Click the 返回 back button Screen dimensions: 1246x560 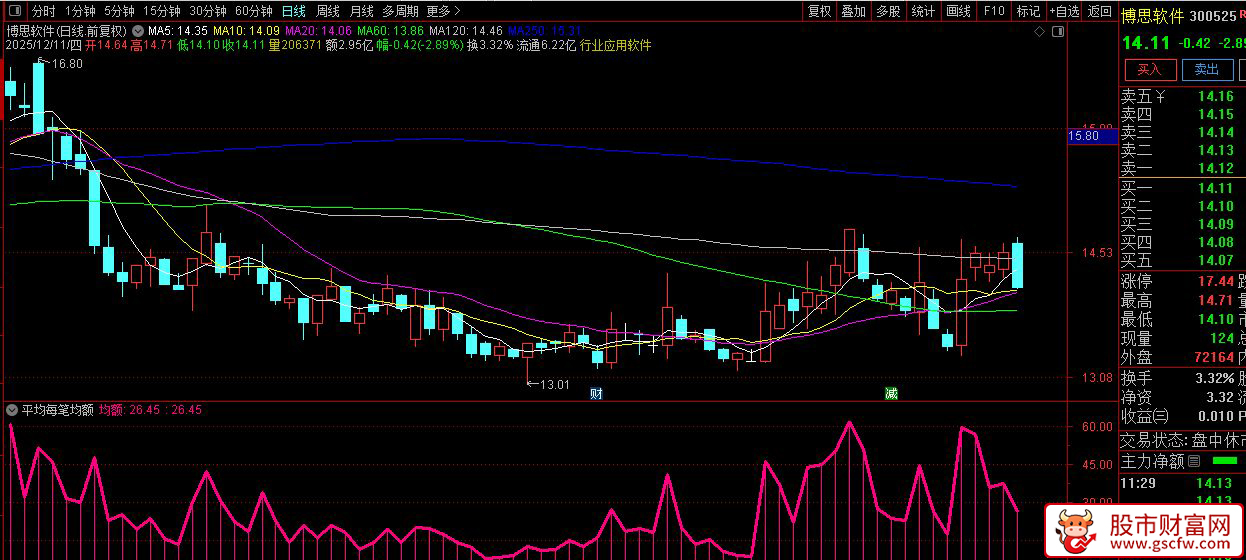[x=1099, y=12]
